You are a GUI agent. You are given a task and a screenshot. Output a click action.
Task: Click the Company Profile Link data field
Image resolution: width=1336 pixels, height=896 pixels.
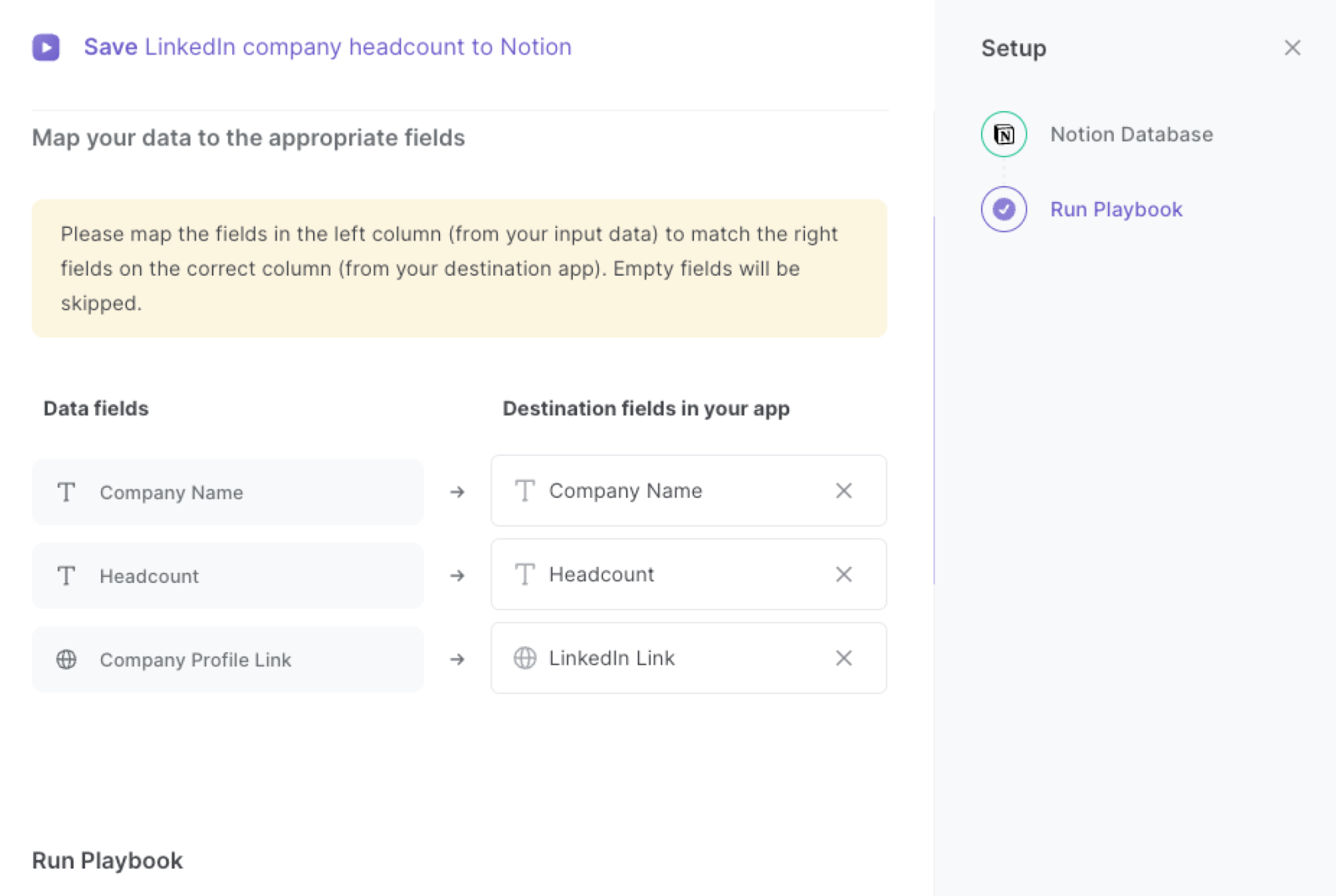point(228,660)
